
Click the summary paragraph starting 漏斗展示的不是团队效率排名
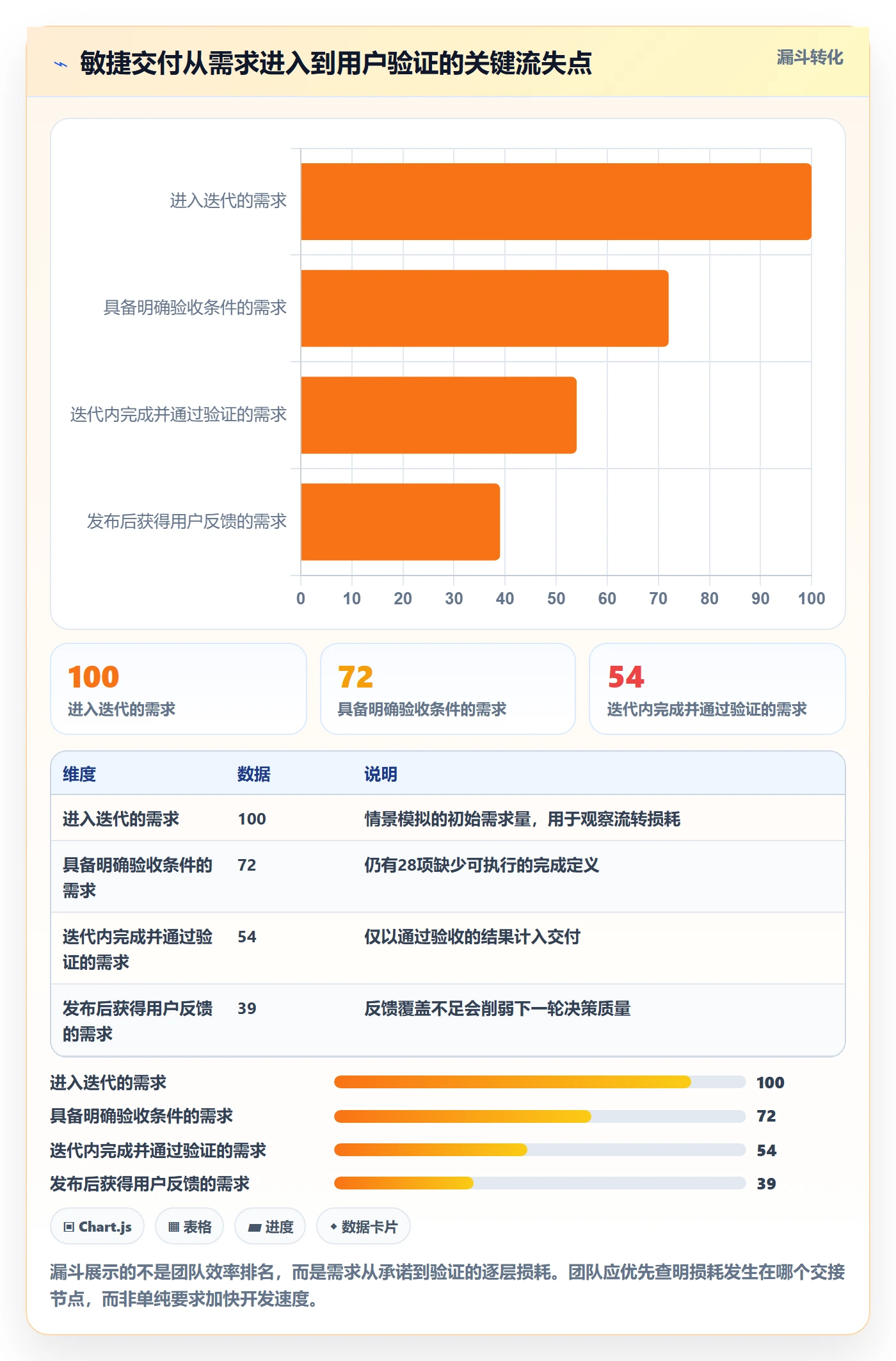448,1285
